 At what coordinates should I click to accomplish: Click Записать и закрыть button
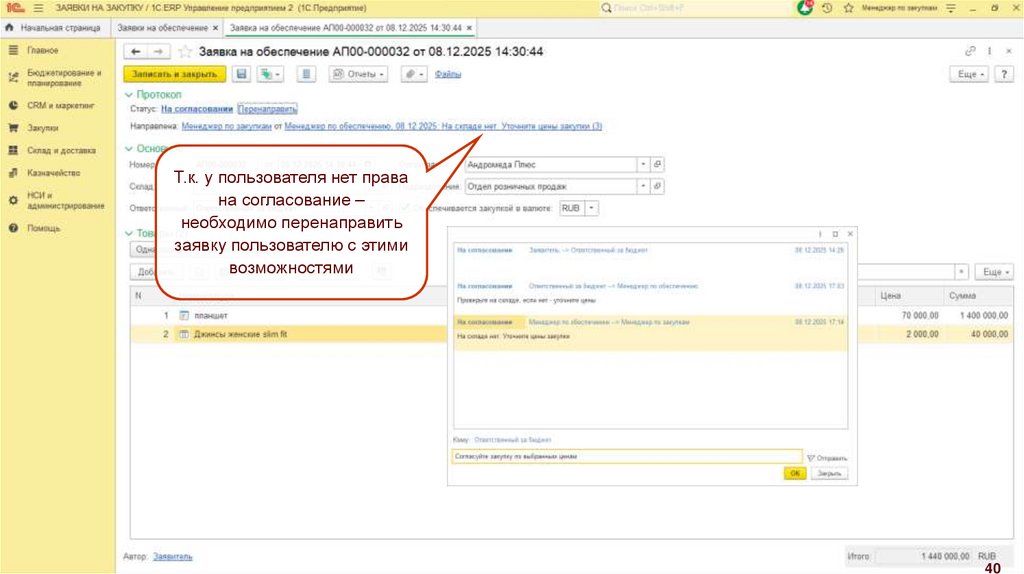[x=174, y=74]
